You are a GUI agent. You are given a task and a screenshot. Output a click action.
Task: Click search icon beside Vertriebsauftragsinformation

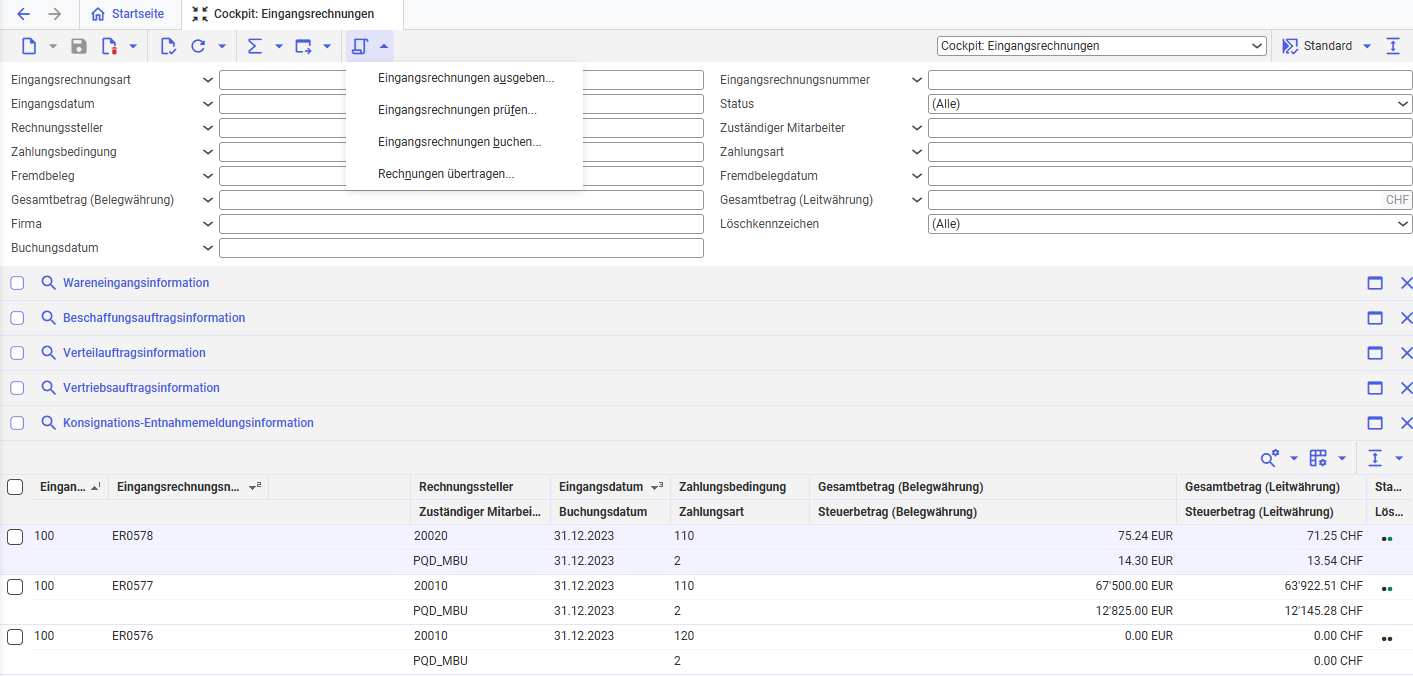click(48, 388)
